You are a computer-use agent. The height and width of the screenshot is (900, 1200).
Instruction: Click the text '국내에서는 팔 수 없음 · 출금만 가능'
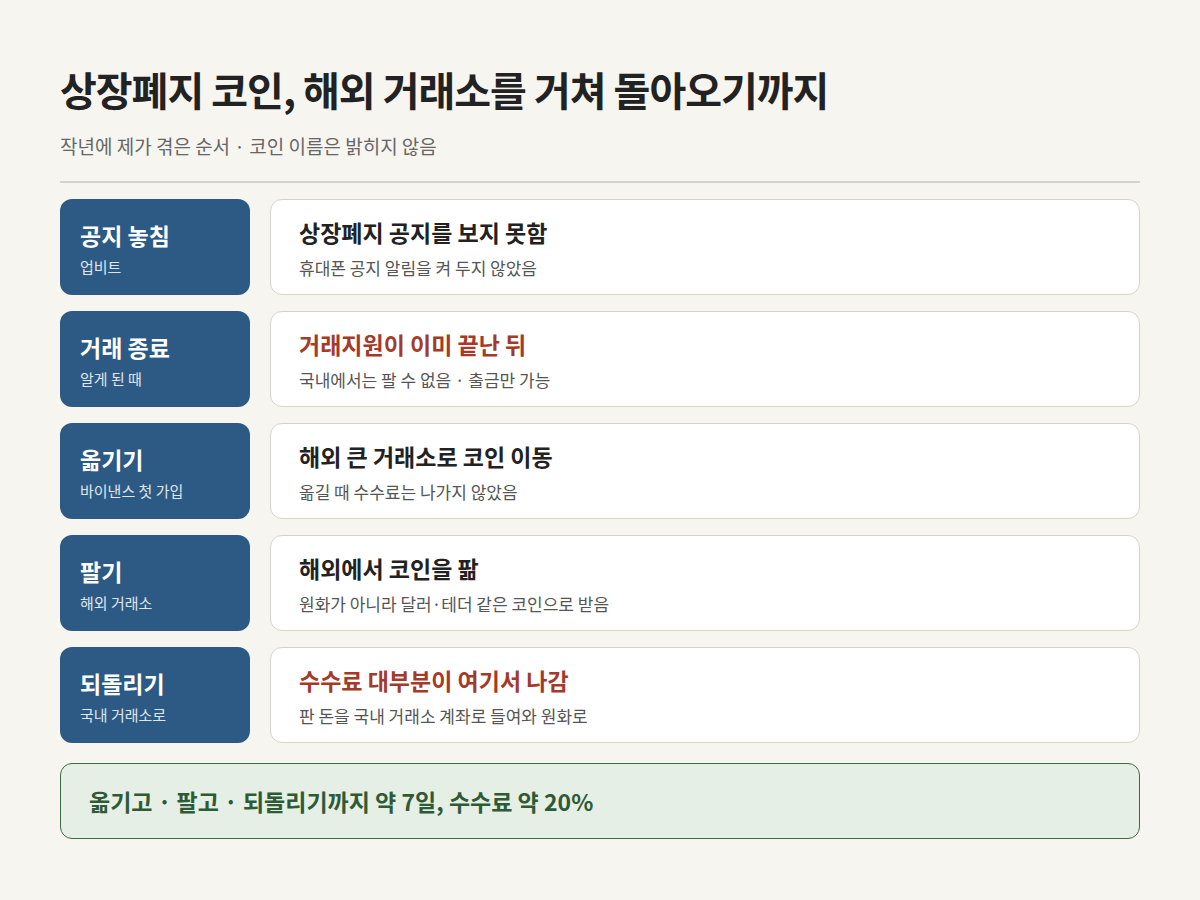[424, 380]
